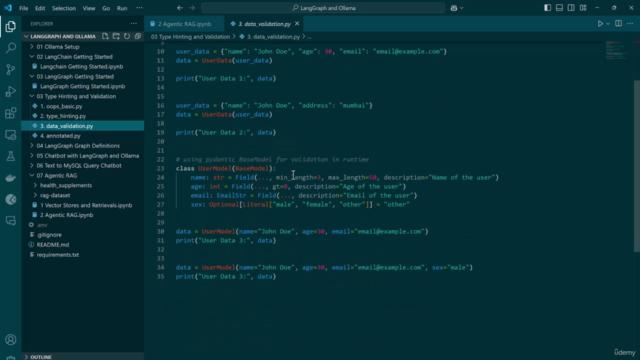Open Explorer Views and More Actions menu
This screenshot has height=360, width=640.
click(134, 24)
